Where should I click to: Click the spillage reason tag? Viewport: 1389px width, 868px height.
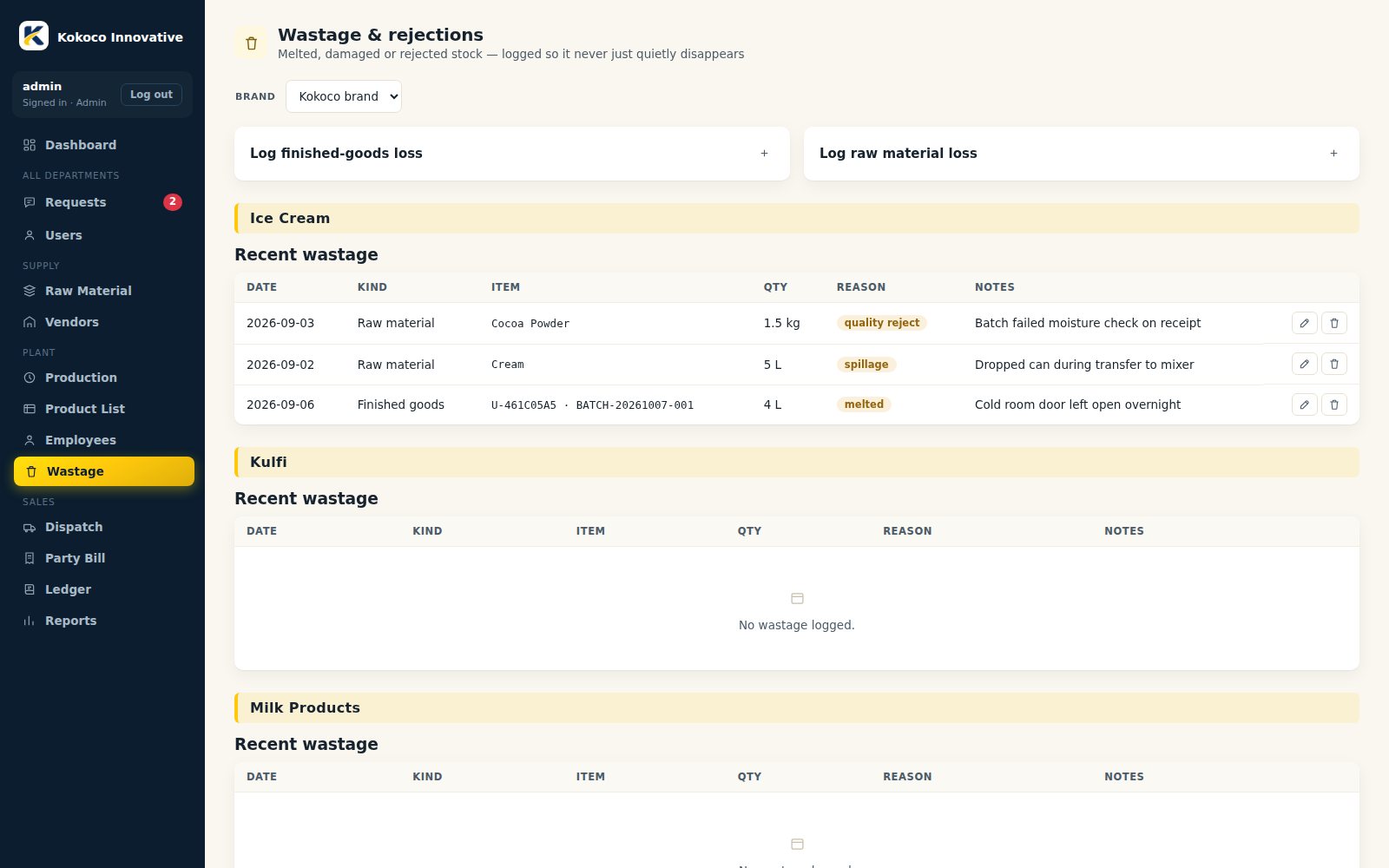coord(866,365)
